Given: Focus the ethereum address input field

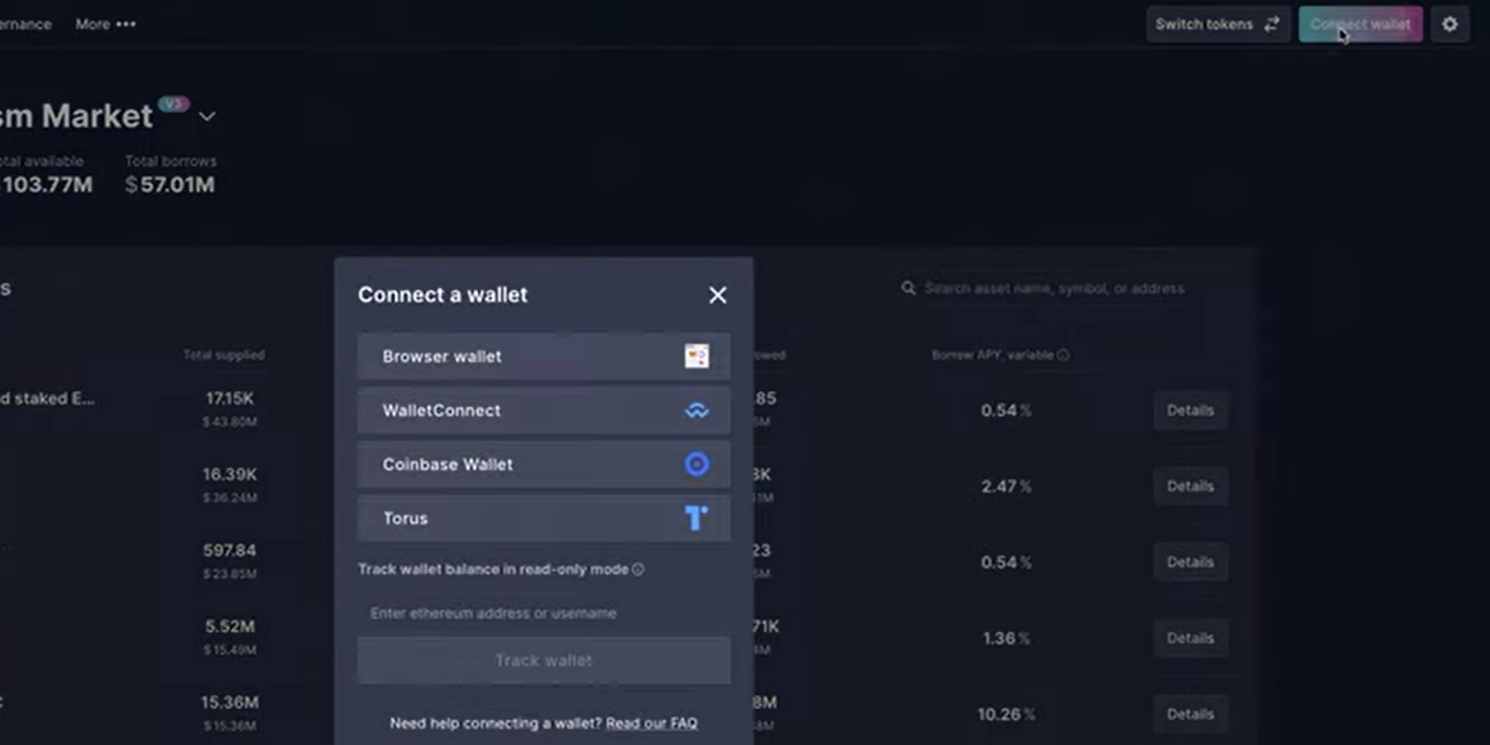Looking at the screenshot, I should (x=543, y=613).
